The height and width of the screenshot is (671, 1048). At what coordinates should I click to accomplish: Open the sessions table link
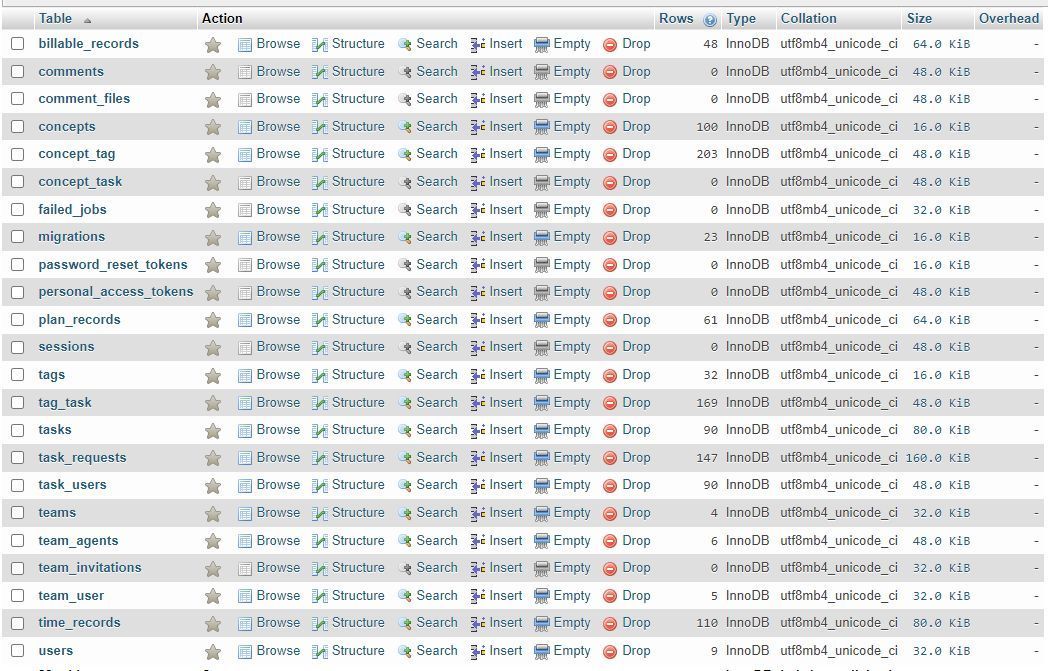tap(66, 347)
